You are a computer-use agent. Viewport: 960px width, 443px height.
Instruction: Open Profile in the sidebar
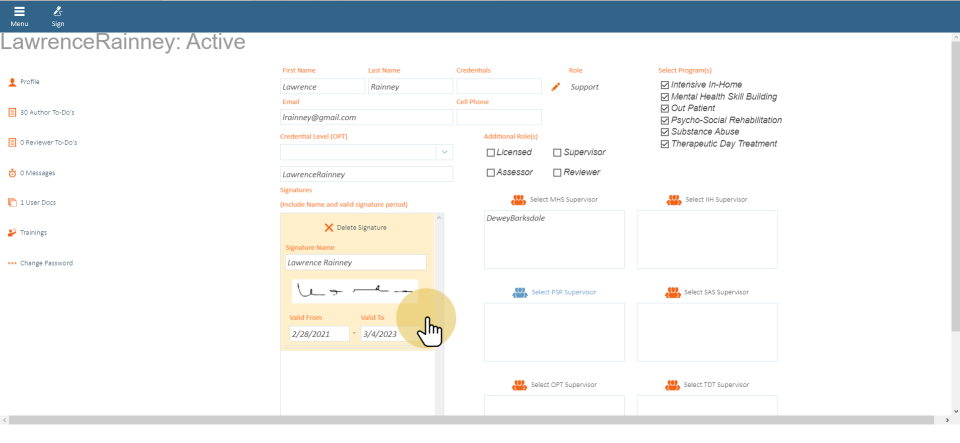[30, 82]
